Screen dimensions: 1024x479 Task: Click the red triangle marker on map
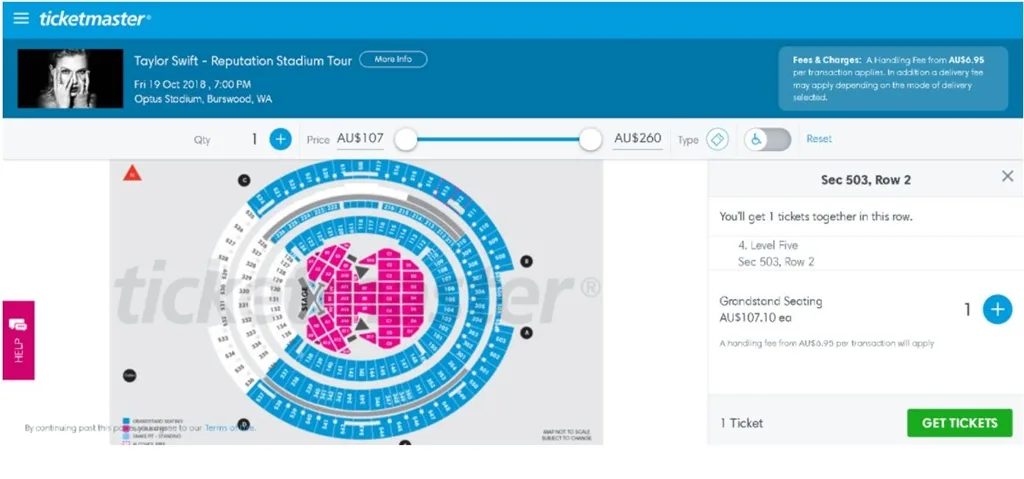click(132, 173)
